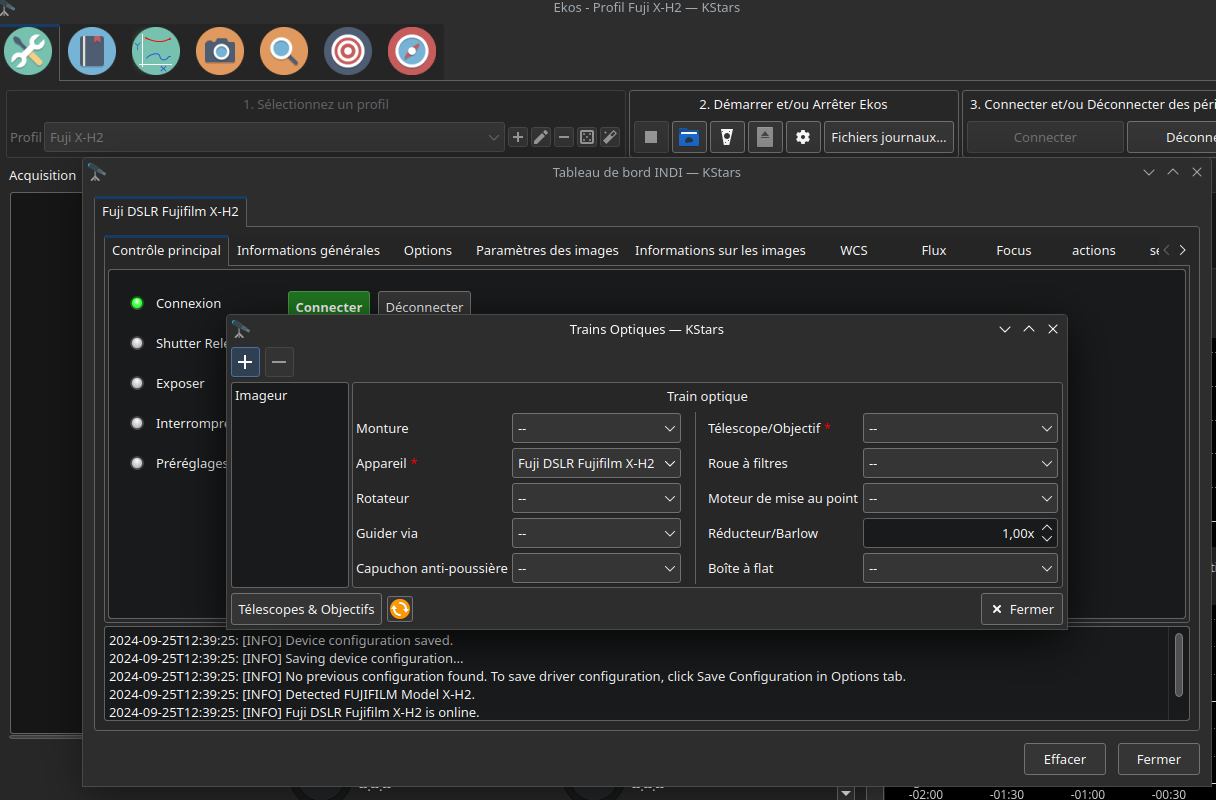Decrease the Réducteur/Barlow value with down arrow
1216x800 pixels.
[1047, 539]
